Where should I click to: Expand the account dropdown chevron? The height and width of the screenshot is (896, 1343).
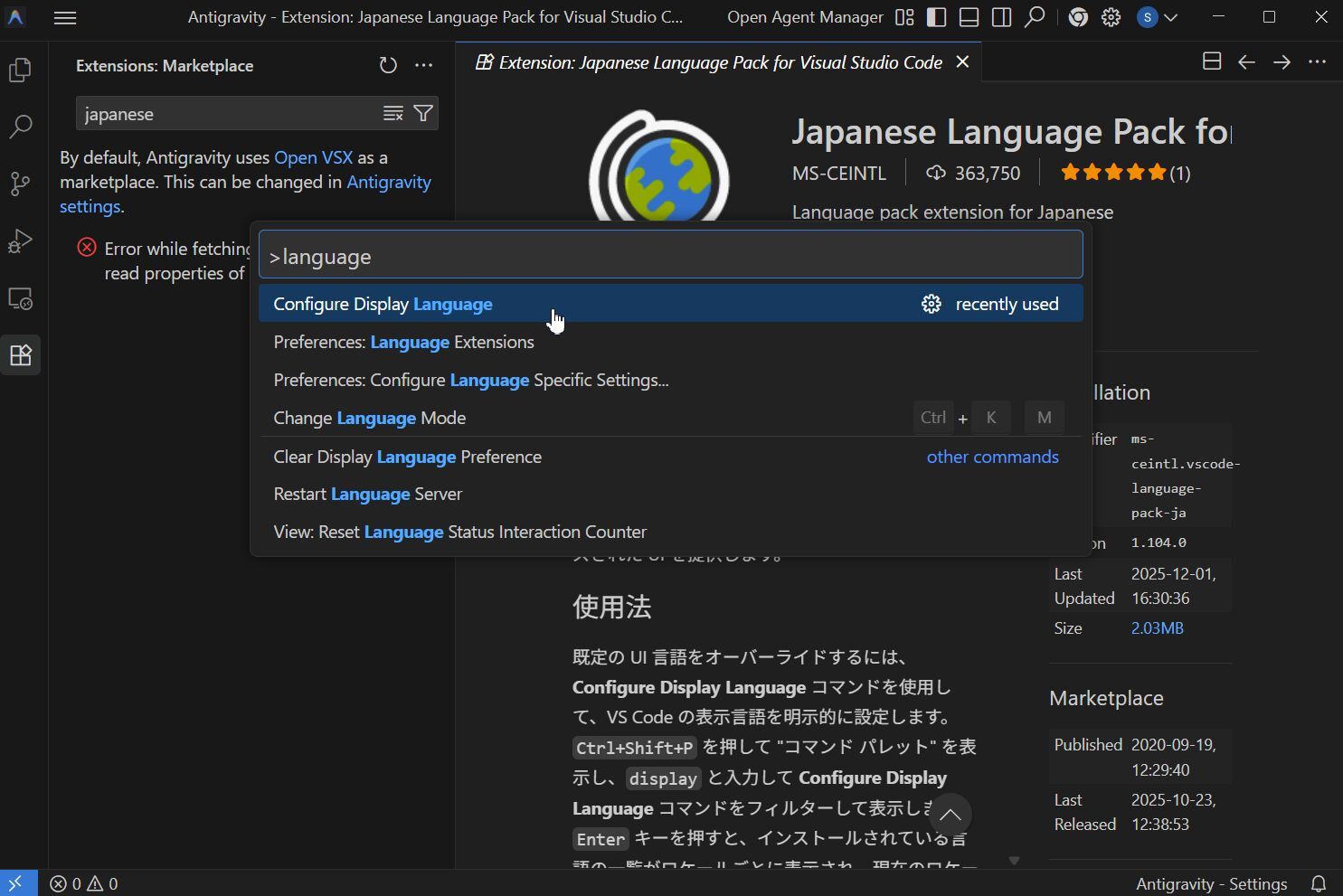pos(1171,17)
